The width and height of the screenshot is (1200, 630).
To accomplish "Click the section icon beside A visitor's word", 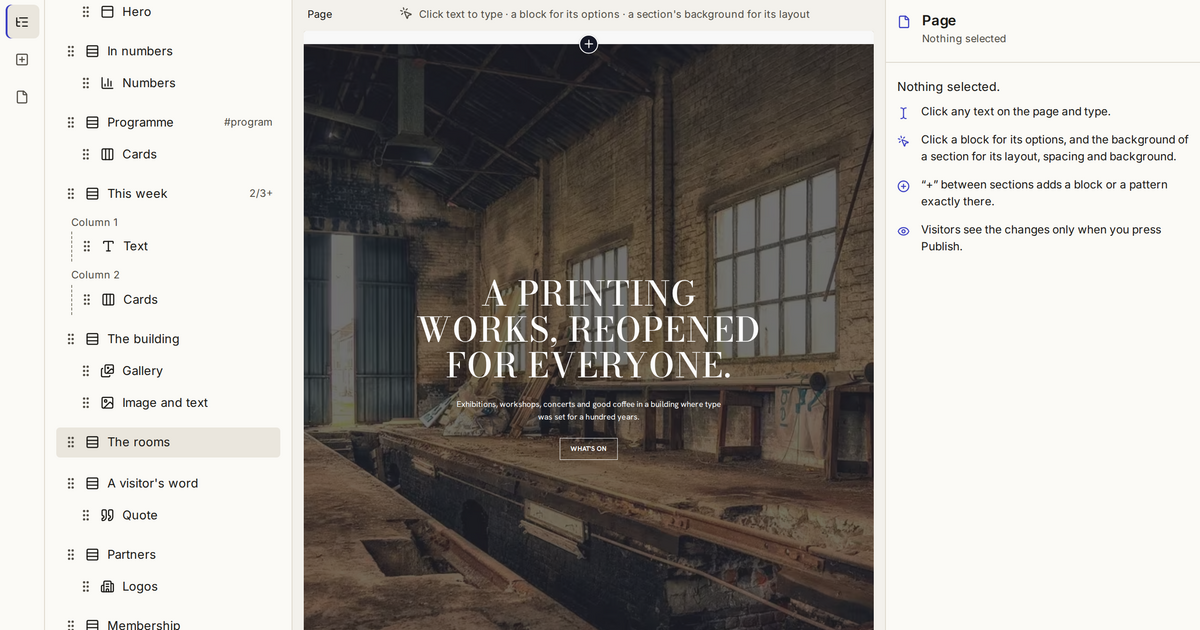I will pos(92,483).
